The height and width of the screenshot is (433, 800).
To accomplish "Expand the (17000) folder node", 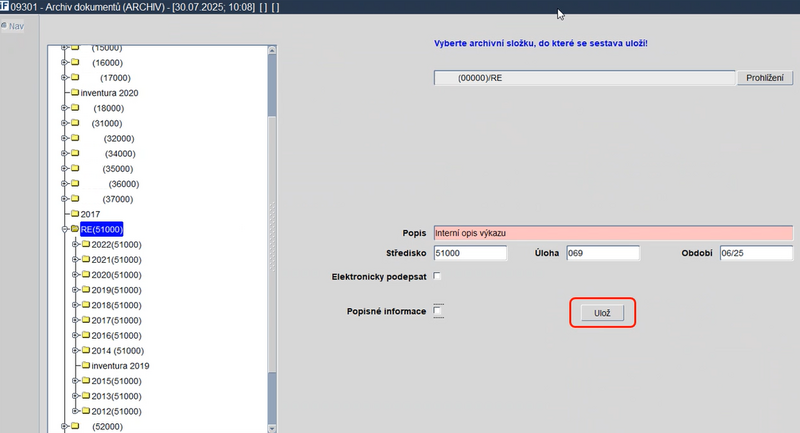I will pos(65,78).
